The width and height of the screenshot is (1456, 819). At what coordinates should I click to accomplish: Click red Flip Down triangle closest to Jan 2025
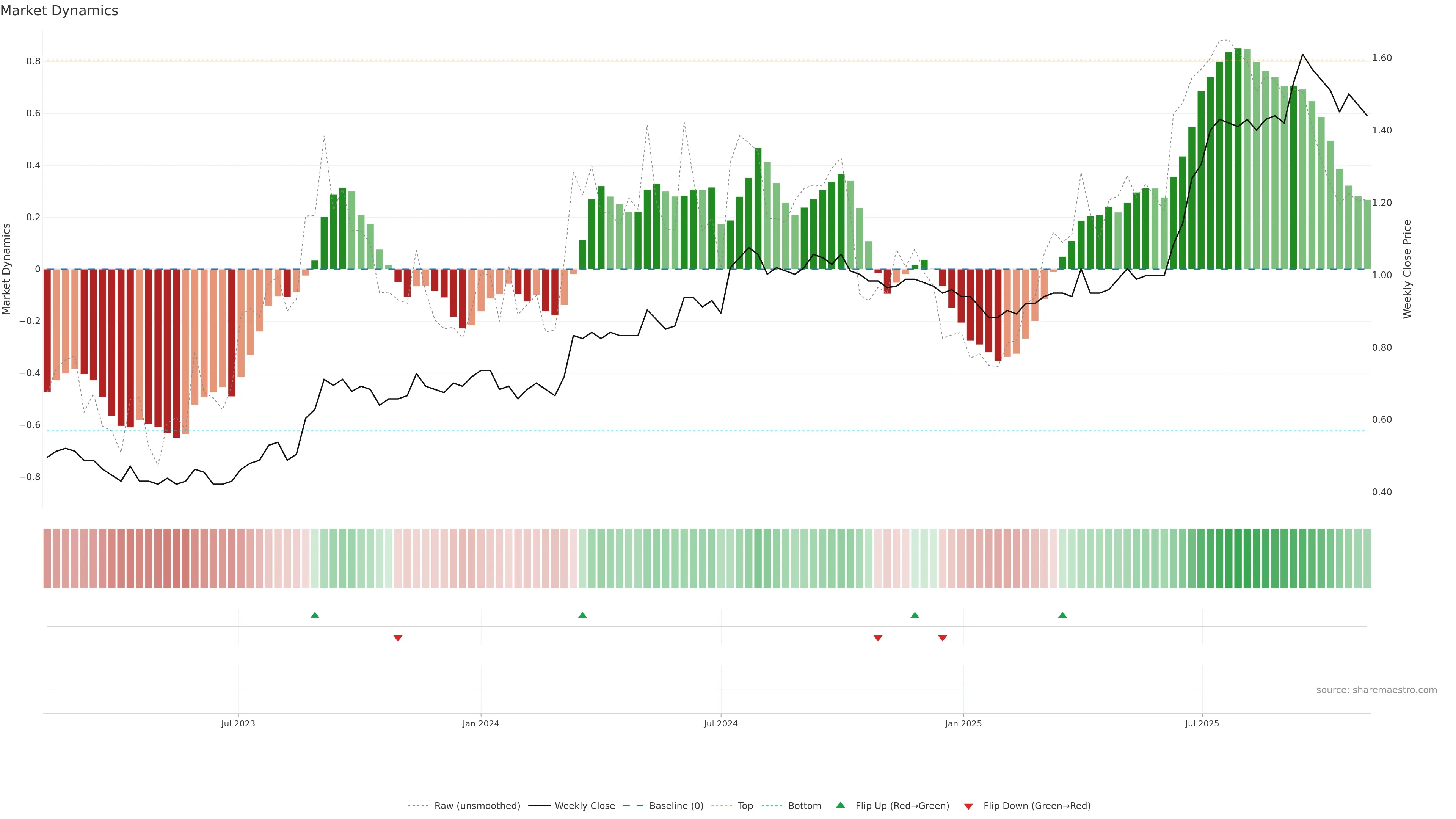click(942, 638)
